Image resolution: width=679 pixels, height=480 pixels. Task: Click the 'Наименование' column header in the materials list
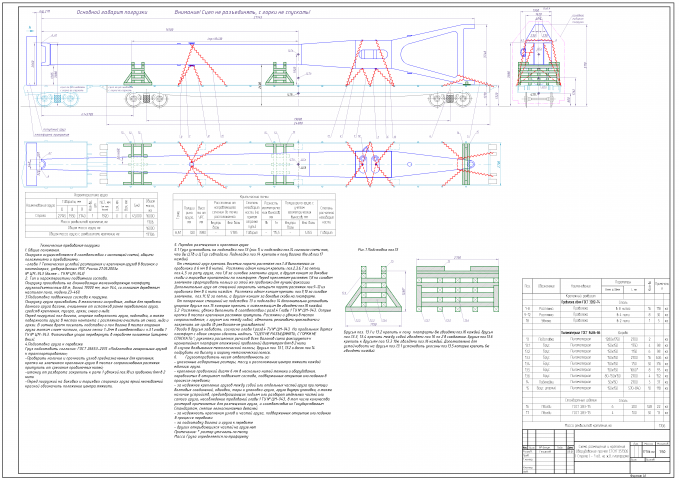tap(580, 286)
